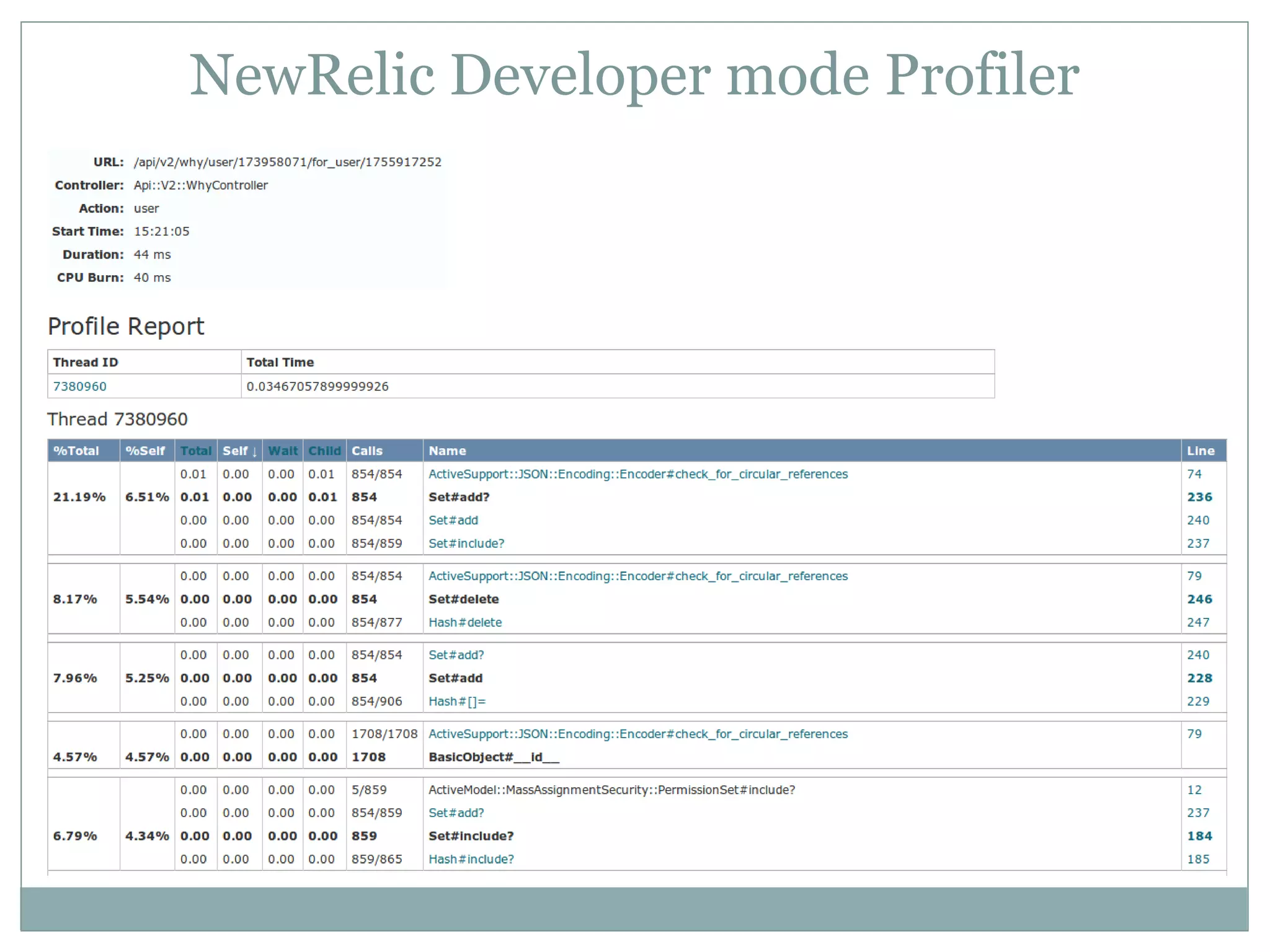The height and width of the screenshot is (952, 1270).
Task: Select total time value 0.03467057899999926
Action: click(317, 386)
